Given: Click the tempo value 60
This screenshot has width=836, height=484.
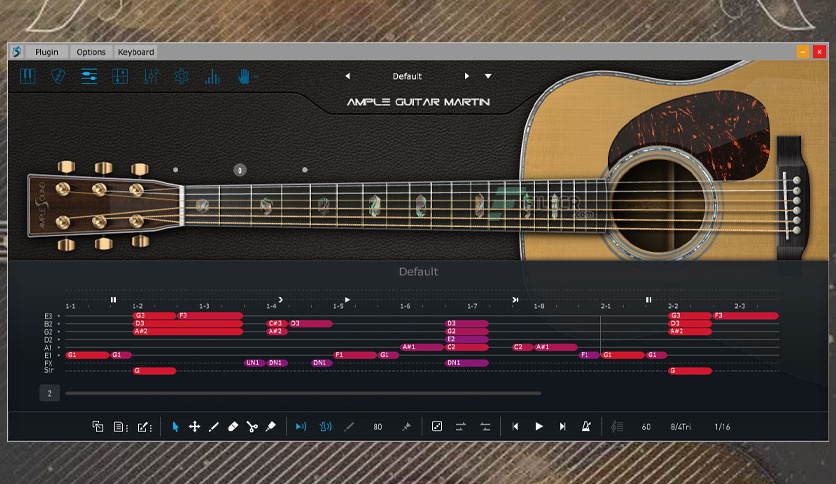Looking at the screenshot, I should pyautogui.click(x=646, y=427).
